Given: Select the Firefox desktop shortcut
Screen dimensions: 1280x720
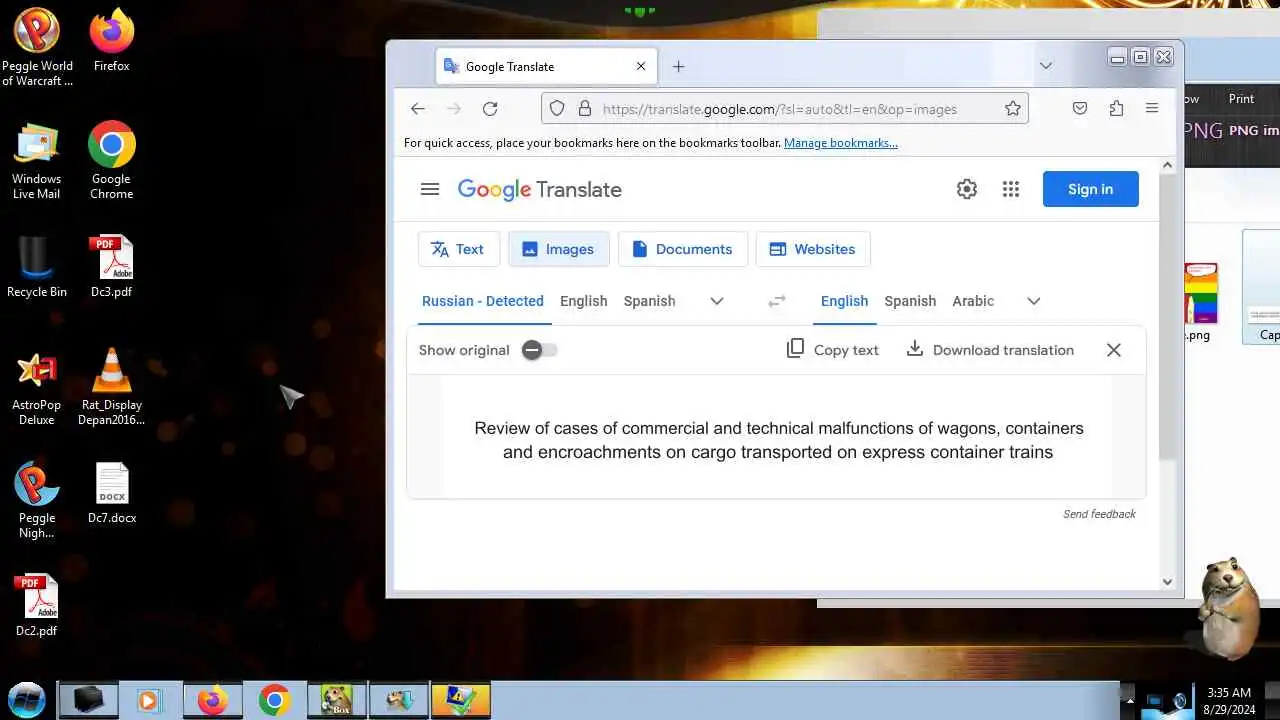Looking at the screenshot, I should [x=111, y=43].
